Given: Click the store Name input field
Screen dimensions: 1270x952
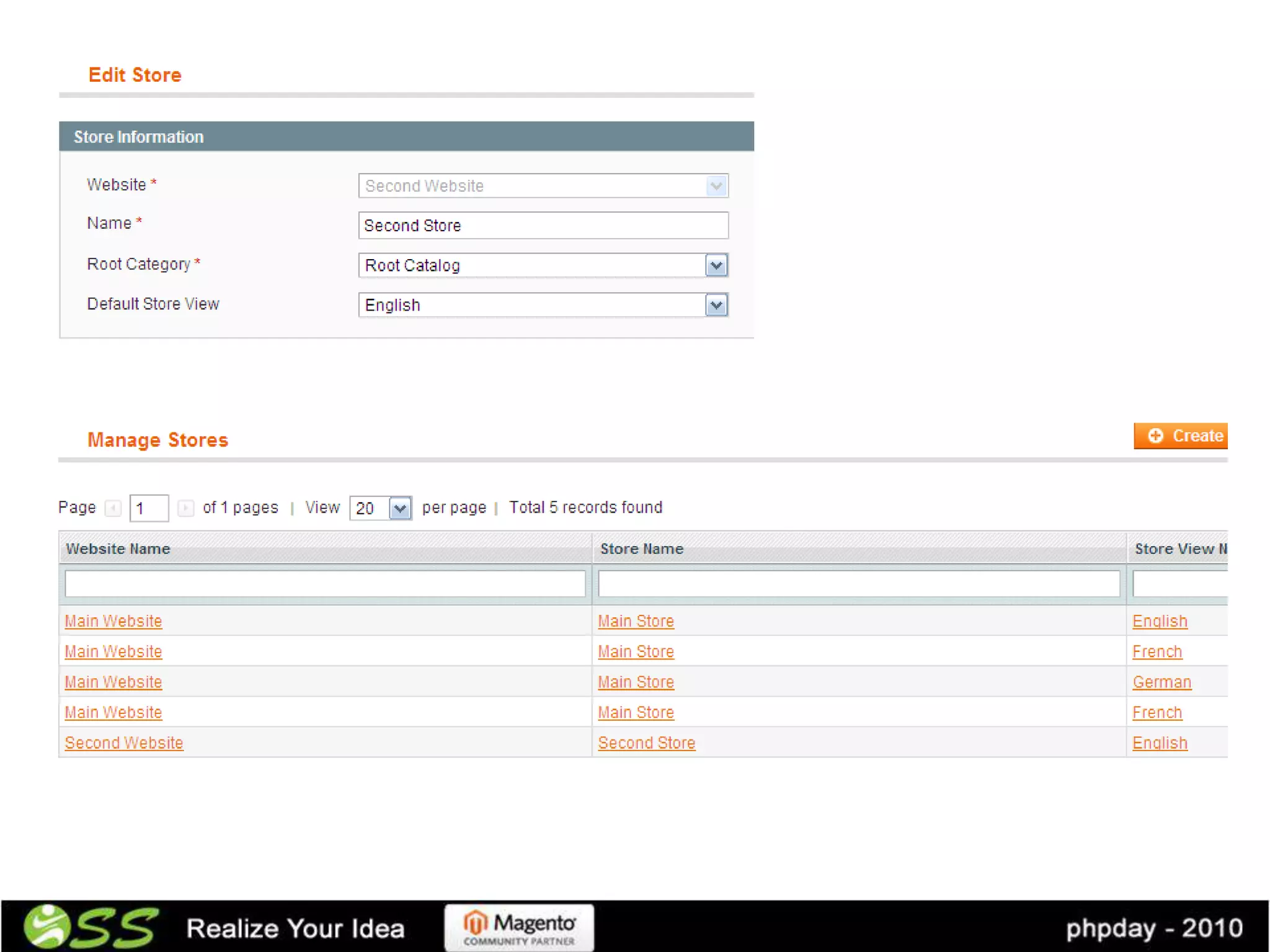Looking at the screenshot, I should pos(543,226).
